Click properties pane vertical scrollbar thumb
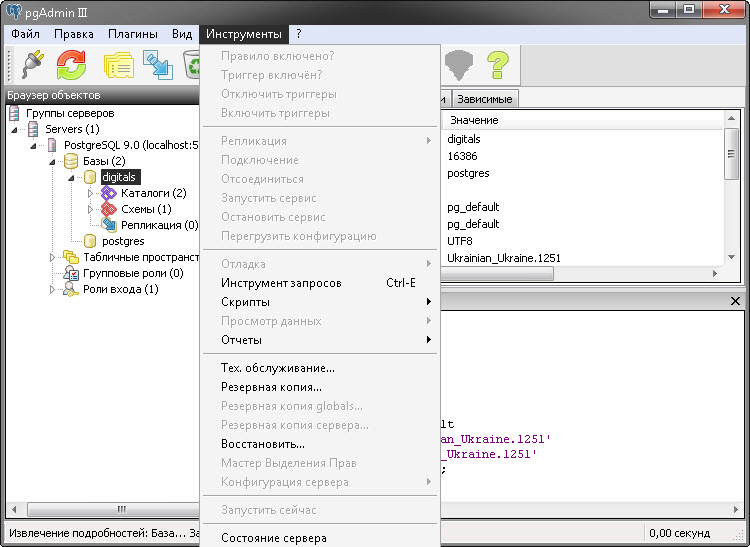 click(x=731, y=154)
